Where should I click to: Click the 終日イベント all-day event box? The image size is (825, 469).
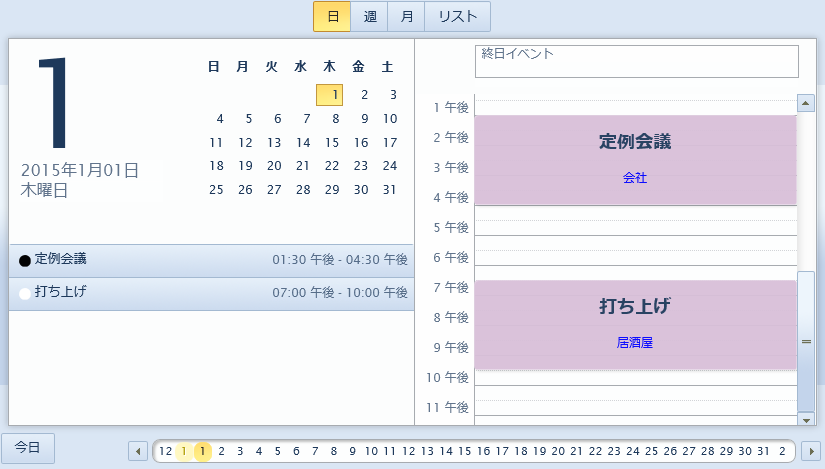point(637,62)
